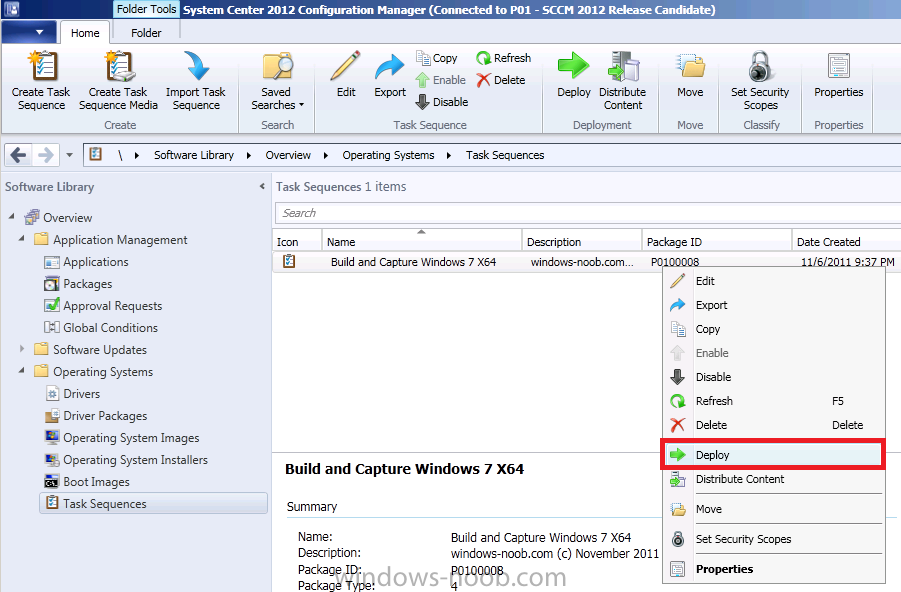The width and height of the screenshot is (901, 592).
Task: Click the Edit pencil ribbon icon
Action: pos(346,75)
